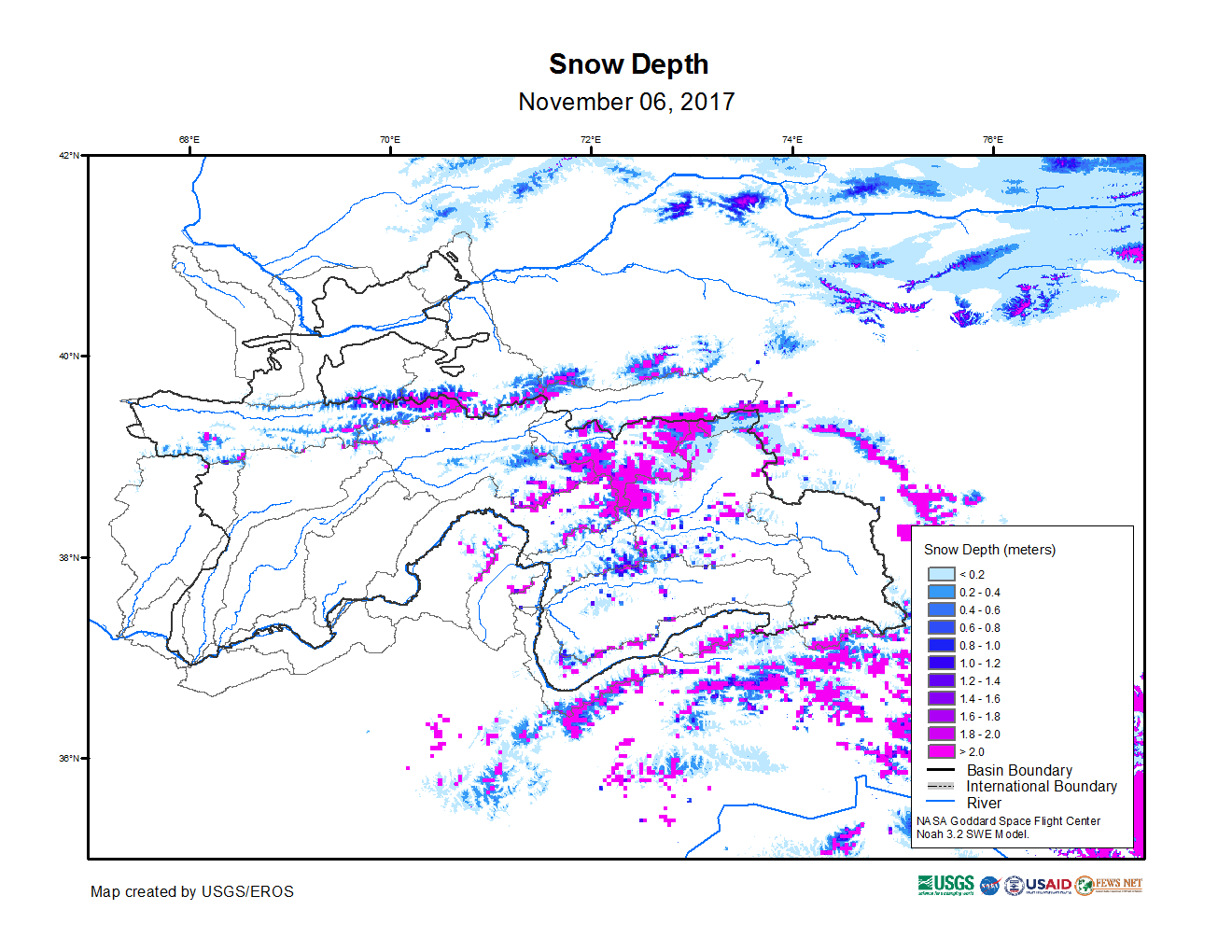
Task: Click the blue River line symbol in legend
Action: click(x=941, y=802)
